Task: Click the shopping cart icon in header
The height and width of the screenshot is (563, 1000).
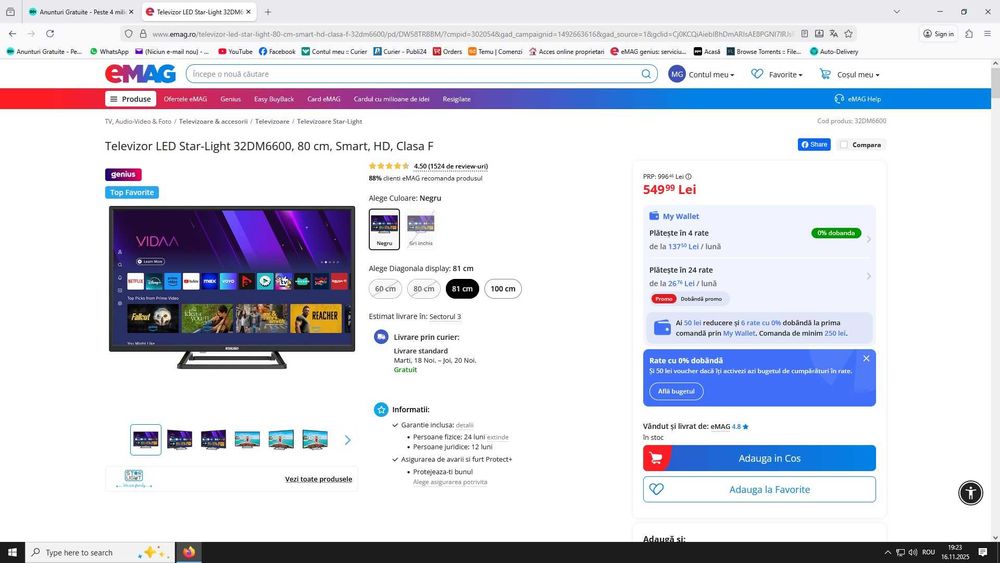Action: click(x=825, y=74)
